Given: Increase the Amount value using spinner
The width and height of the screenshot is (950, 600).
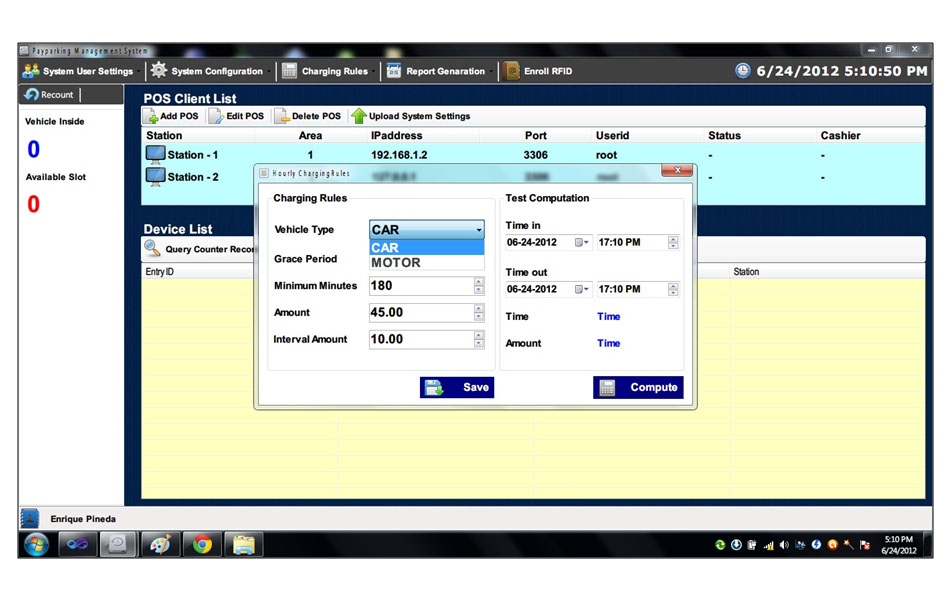Looking at the screenshot, I should pyautogui.click(x=479, y=308).
